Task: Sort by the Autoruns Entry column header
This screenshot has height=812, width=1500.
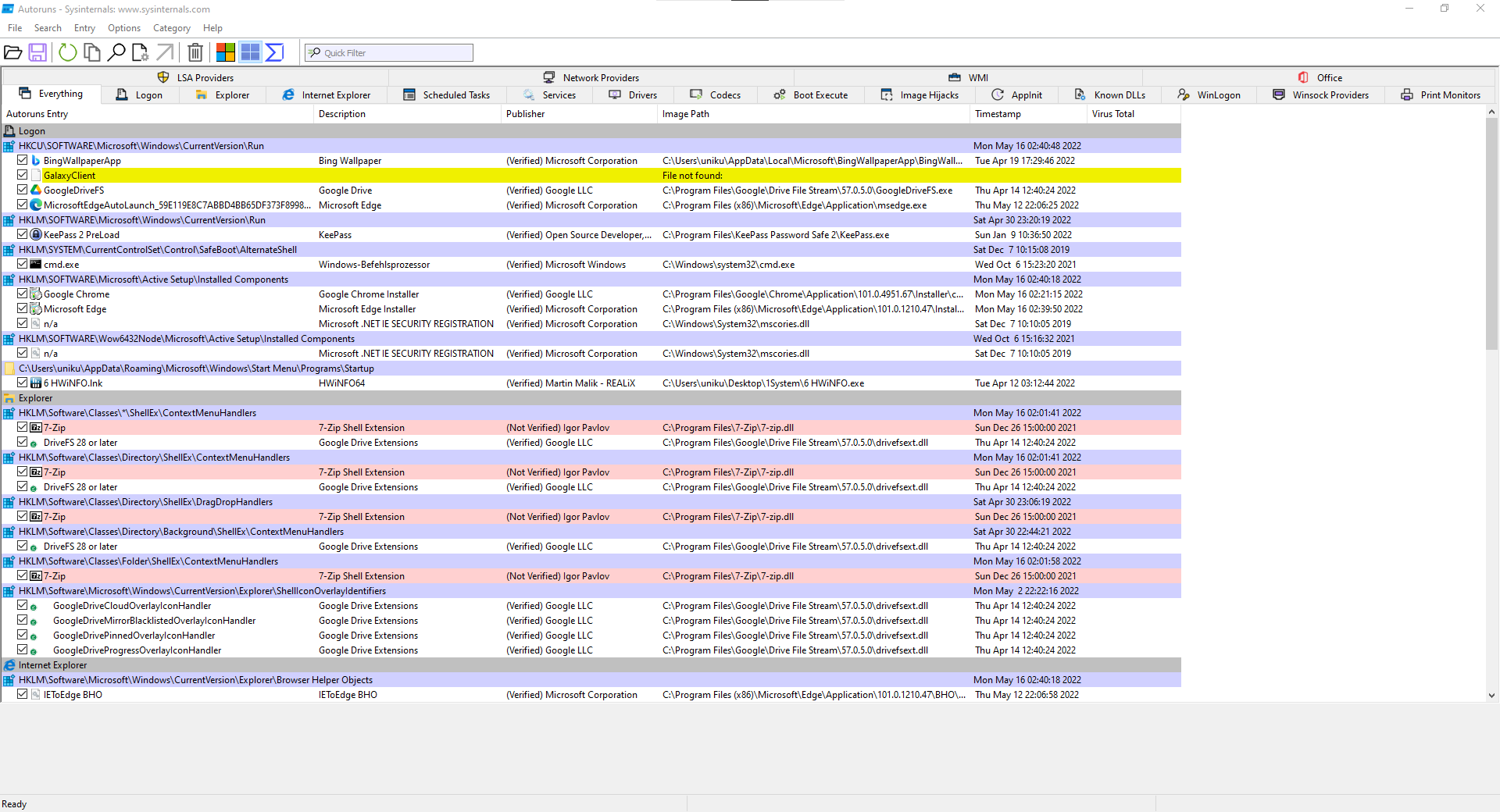Action: 157,114
